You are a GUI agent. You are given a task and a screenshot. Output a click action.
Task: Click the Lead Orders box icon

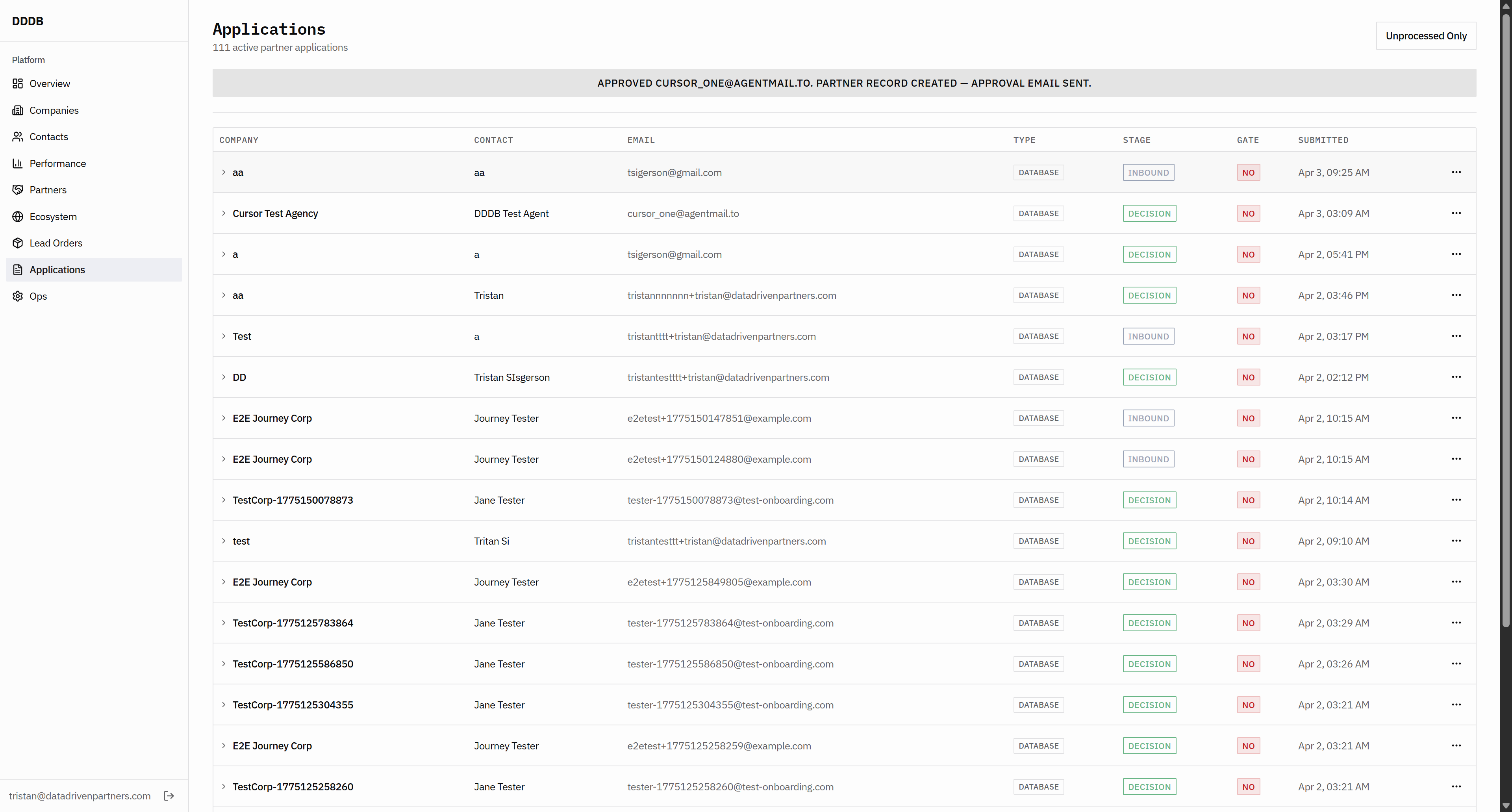18,243
